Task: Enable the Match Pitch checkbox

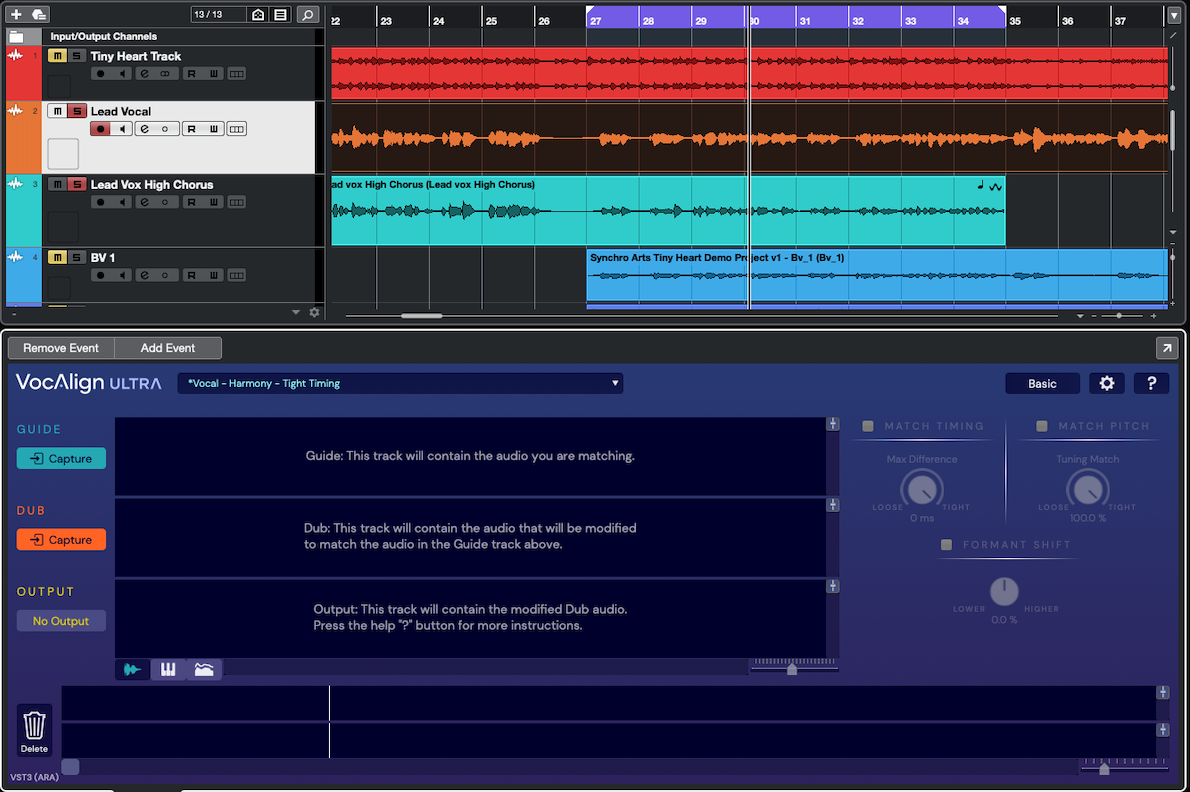Action: (1042, 426)
